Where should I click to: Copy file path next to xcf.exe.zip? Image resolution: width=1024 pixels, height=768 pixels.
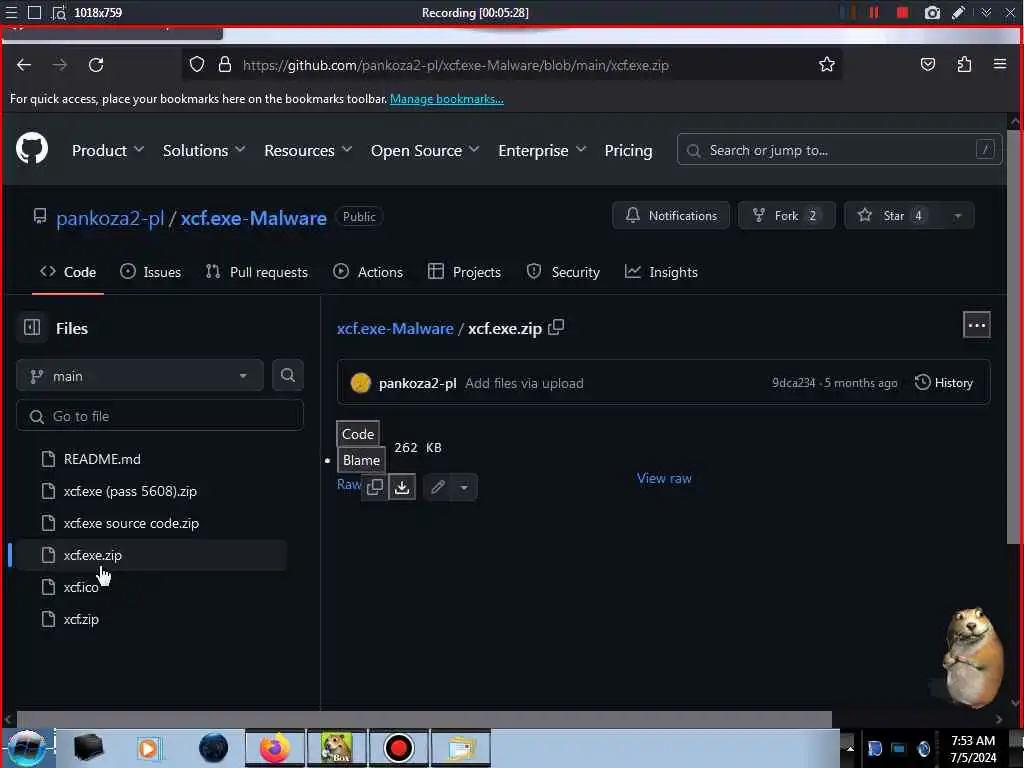556,327
